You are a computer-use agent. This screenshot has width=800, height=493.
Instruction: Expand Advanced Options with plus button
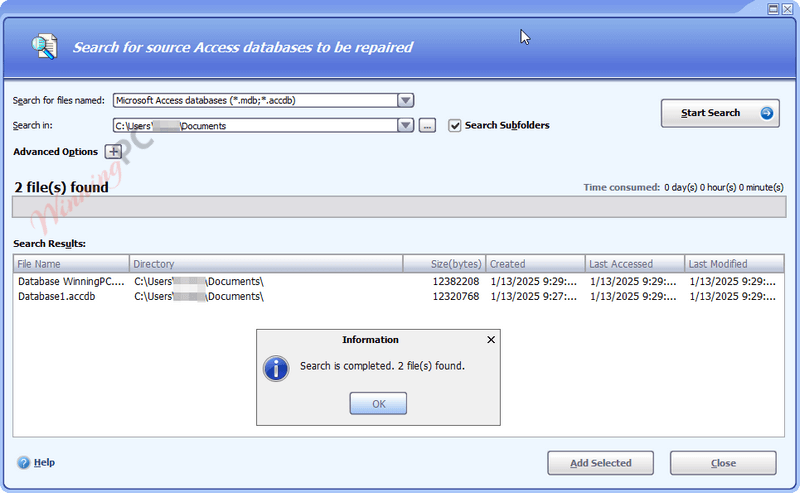(113, 152)
